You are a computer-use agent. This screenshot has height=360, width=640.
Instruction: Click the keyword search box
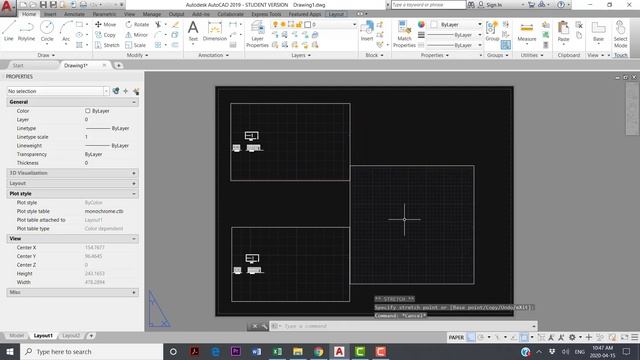coord(429,5)
